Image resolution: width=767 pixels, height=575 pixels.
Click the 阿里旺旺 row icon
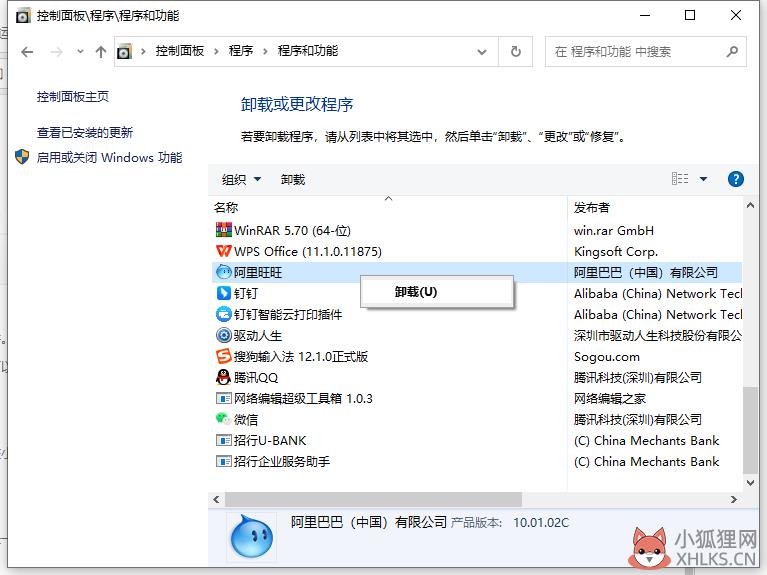(224, 272)
